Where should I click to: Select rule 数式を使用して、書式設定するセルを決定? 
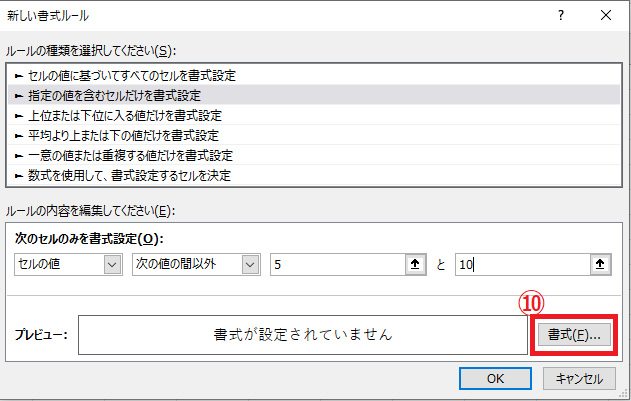pos(314,176)
